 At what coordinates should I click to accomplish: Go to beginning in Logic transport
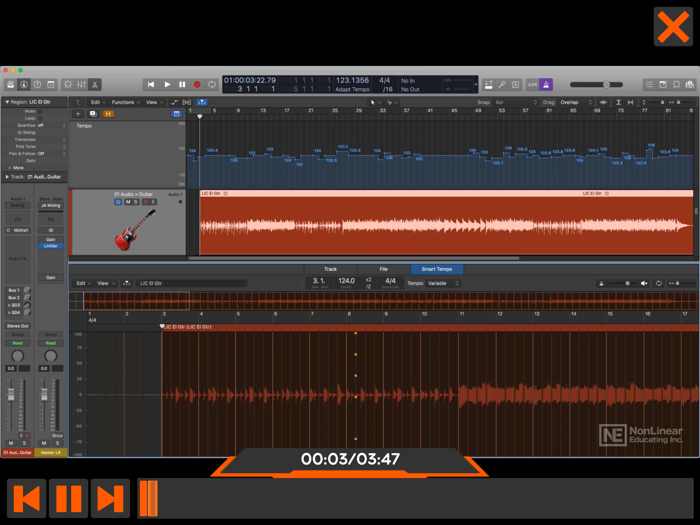(x=151, y=84)
